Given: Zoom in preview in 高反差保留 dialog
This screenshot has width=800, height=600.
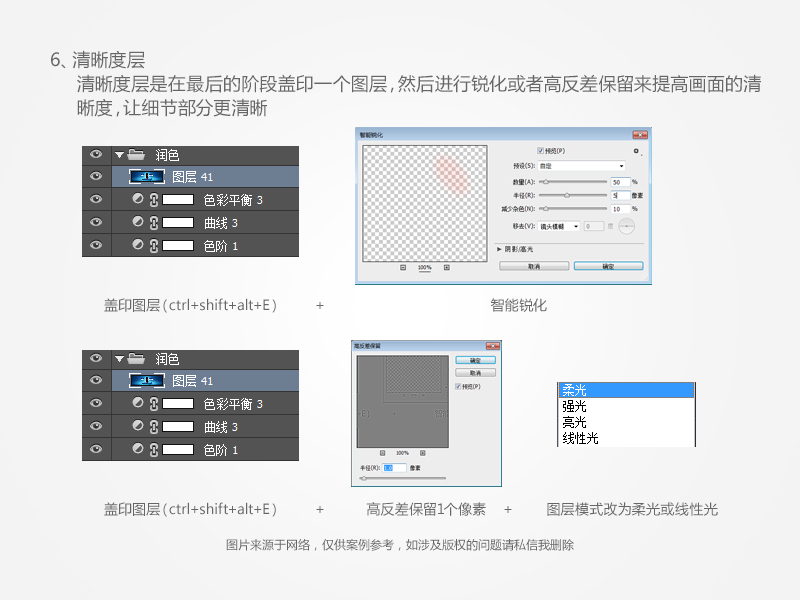Looking at the screenshot, I should click(423, 453).
